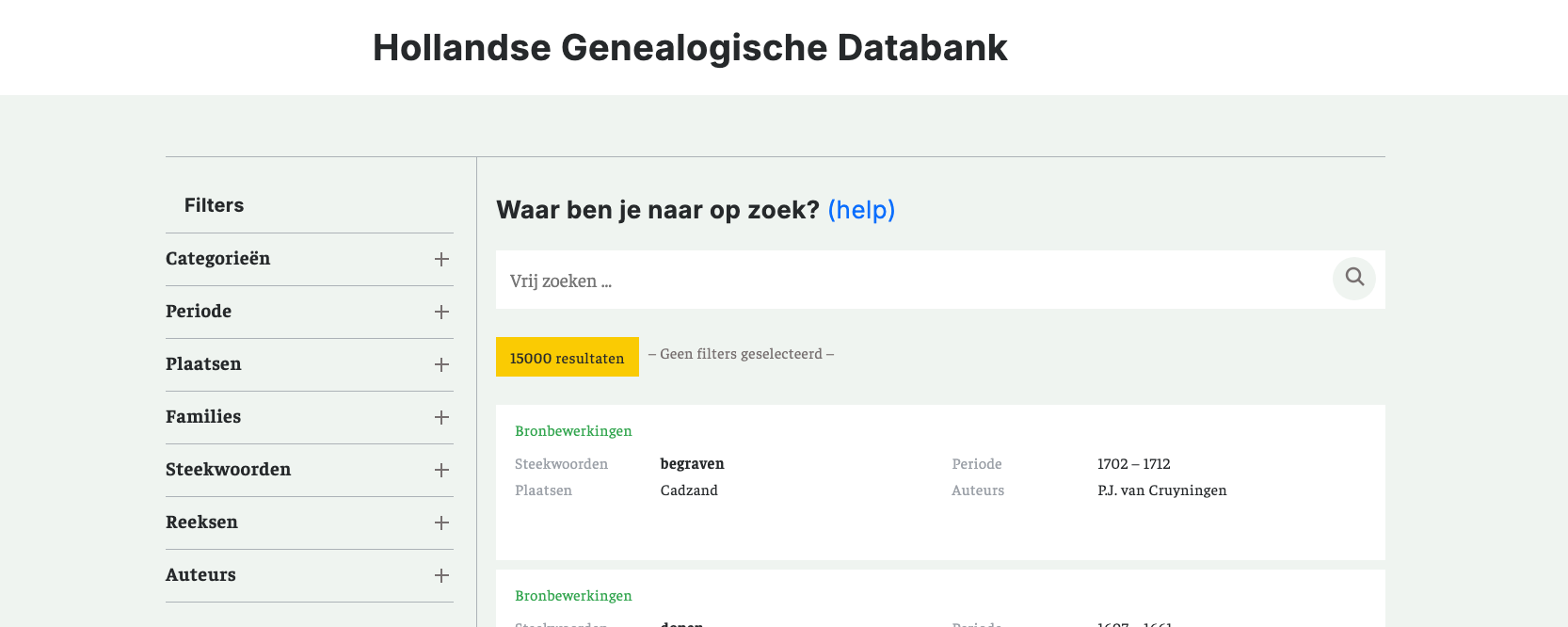Open the Families filter section label
1568x627 pixels.
click(x=203, y=417)
